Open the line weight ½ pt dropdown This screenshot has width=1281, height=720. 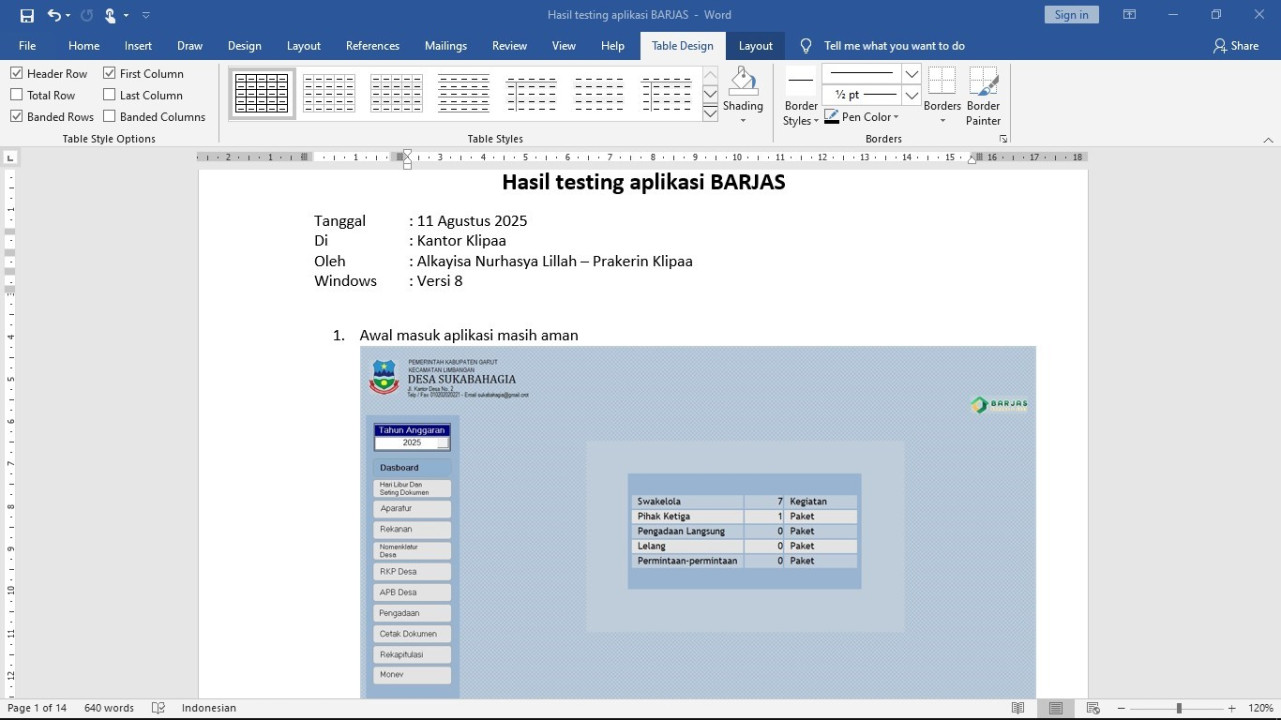pos(911,95)
